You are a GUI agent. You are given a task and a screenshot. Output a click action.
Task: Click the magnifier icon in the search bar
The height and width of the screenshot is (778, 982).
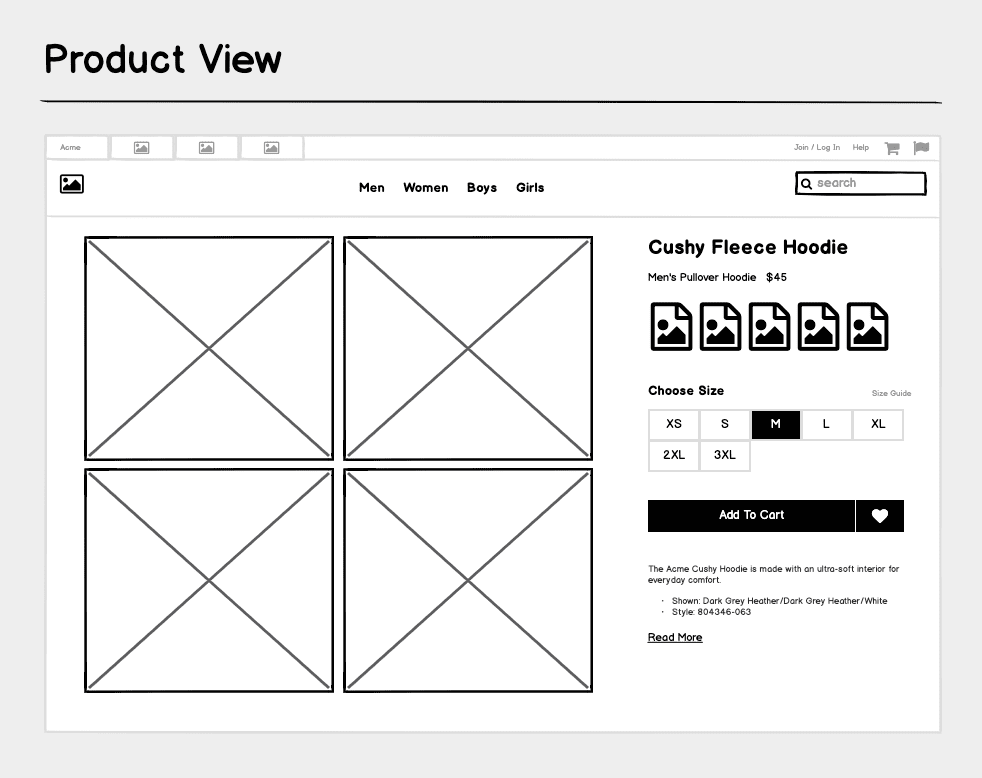pos(807,183)
